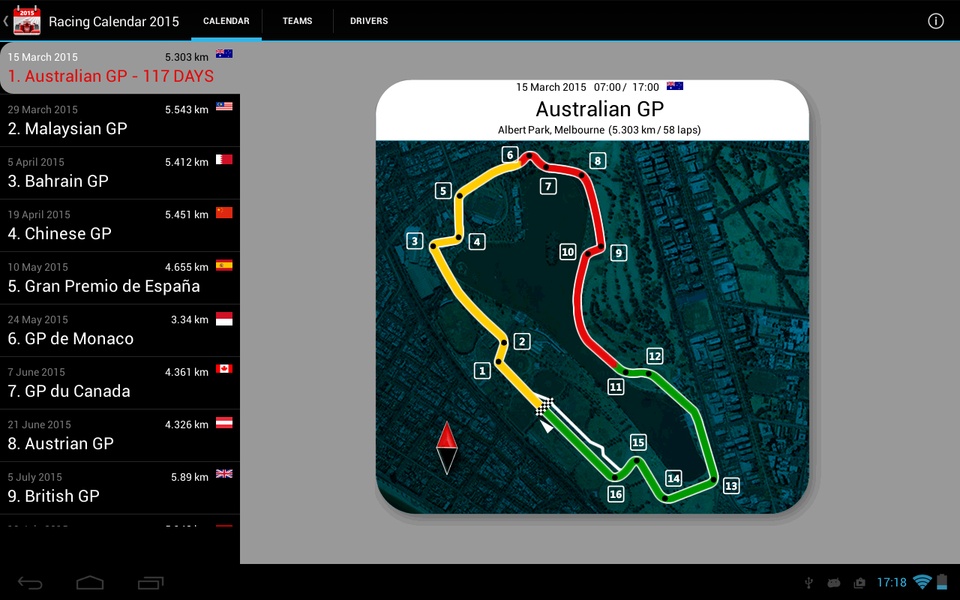Tap the Android home navigation button

pyautogui.click(x=90, y=583)
